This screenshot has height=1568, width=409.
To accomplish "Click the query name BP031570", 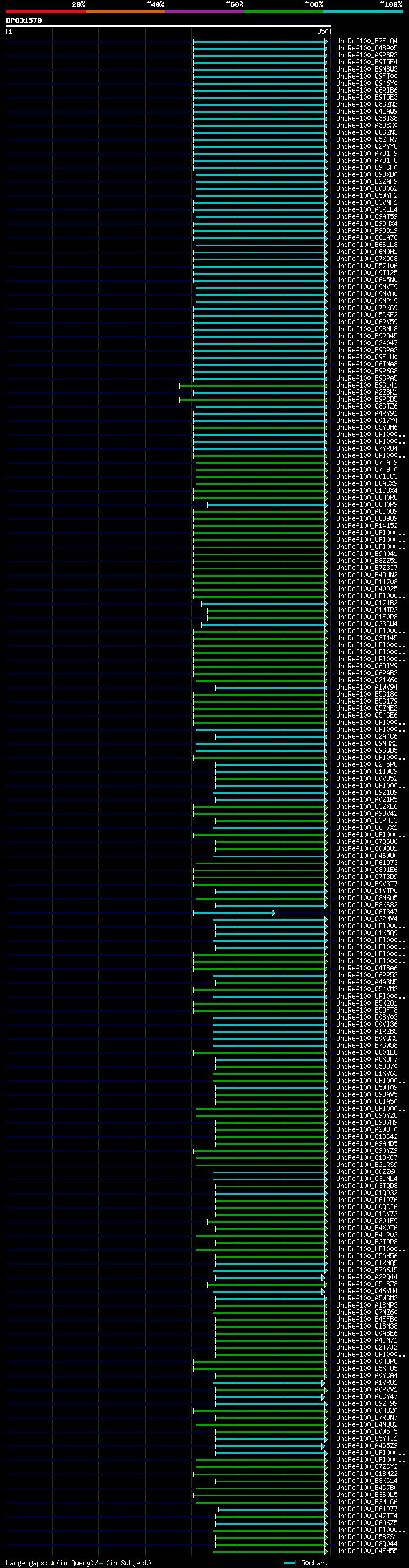I will pyautogui.click(x=24, y=20).
